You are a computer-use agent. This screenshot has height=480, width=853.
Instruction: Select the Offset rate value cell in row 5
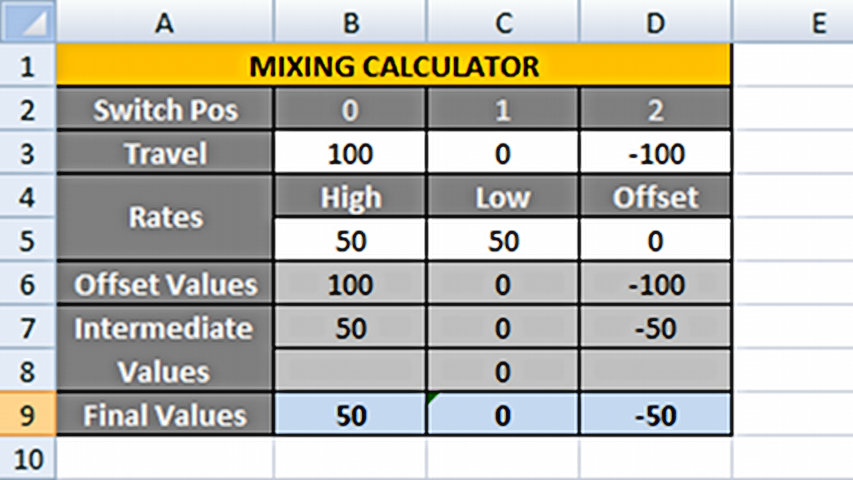tap(656, 241)
